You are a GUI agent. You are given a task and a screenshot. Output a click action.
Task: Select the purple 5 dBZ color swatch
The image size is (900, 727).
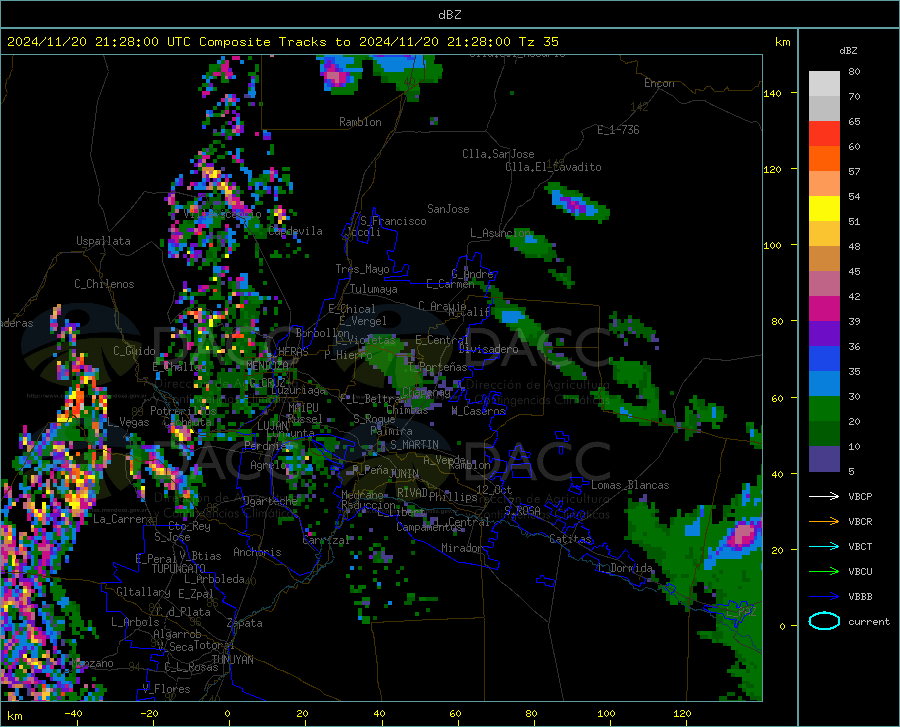pyautogui.click(x=824, y=459)
